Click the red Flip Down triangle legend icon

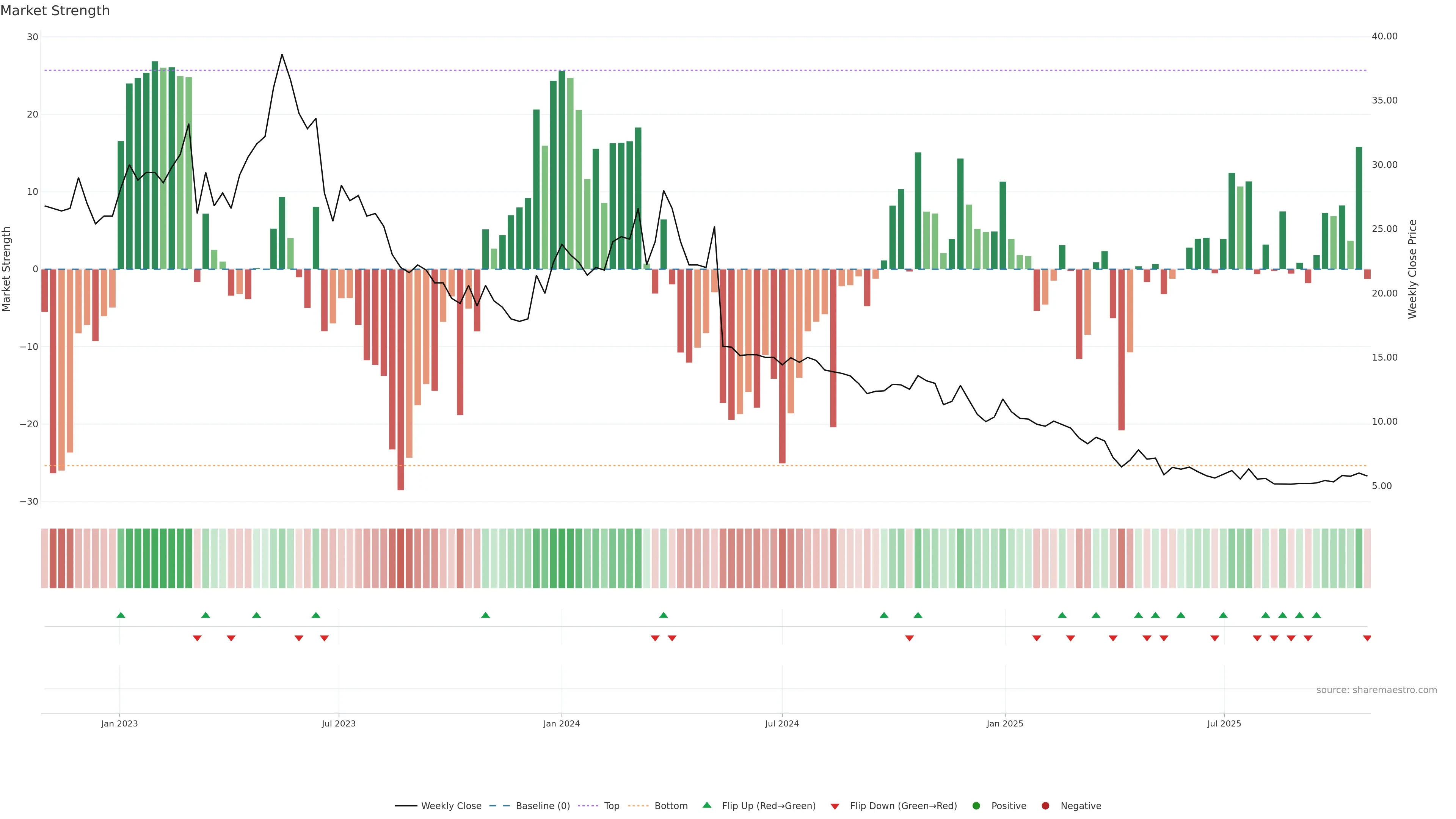point(835,806)
